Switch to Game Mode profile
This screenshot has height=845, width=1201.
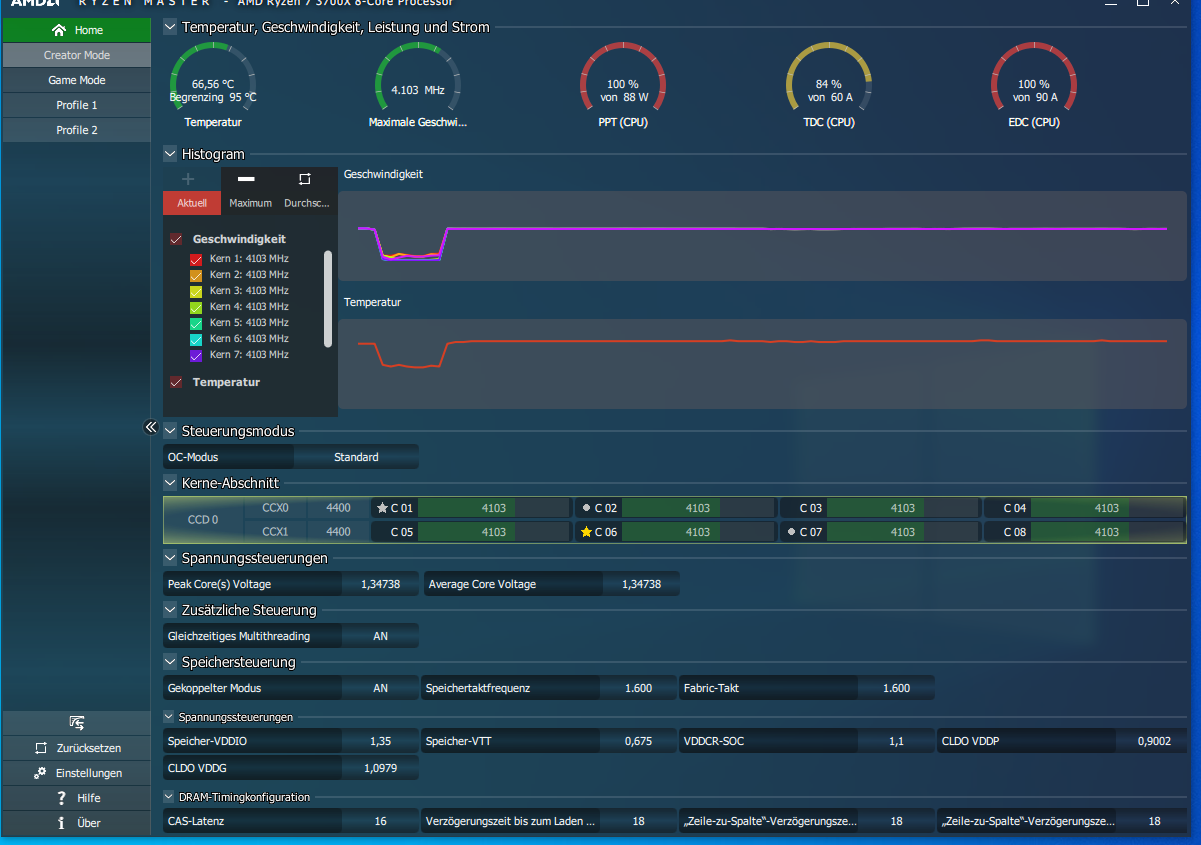tap(77, 80)
